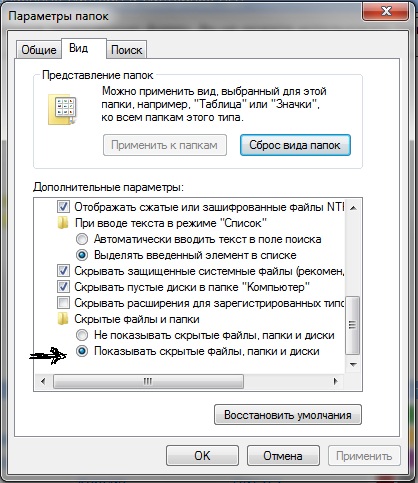This screenshot has height=483, width=418.
Task: Select Автоматически вводить текст в поле поиска
Action: click(x=82, y=239)
